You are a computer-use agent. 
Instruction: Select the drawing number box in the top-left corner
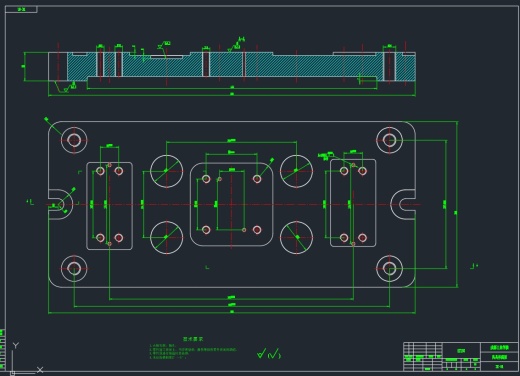click(21, 10)
